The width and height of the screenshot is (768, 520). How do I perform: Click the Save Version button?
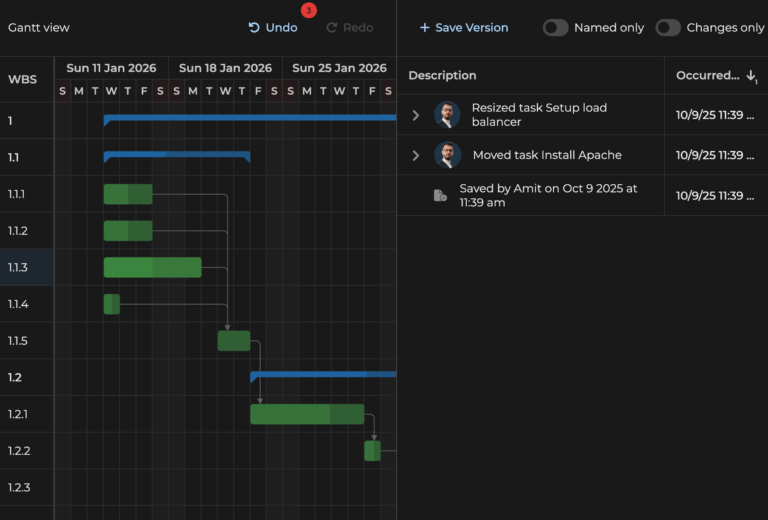tap(464, 28)
